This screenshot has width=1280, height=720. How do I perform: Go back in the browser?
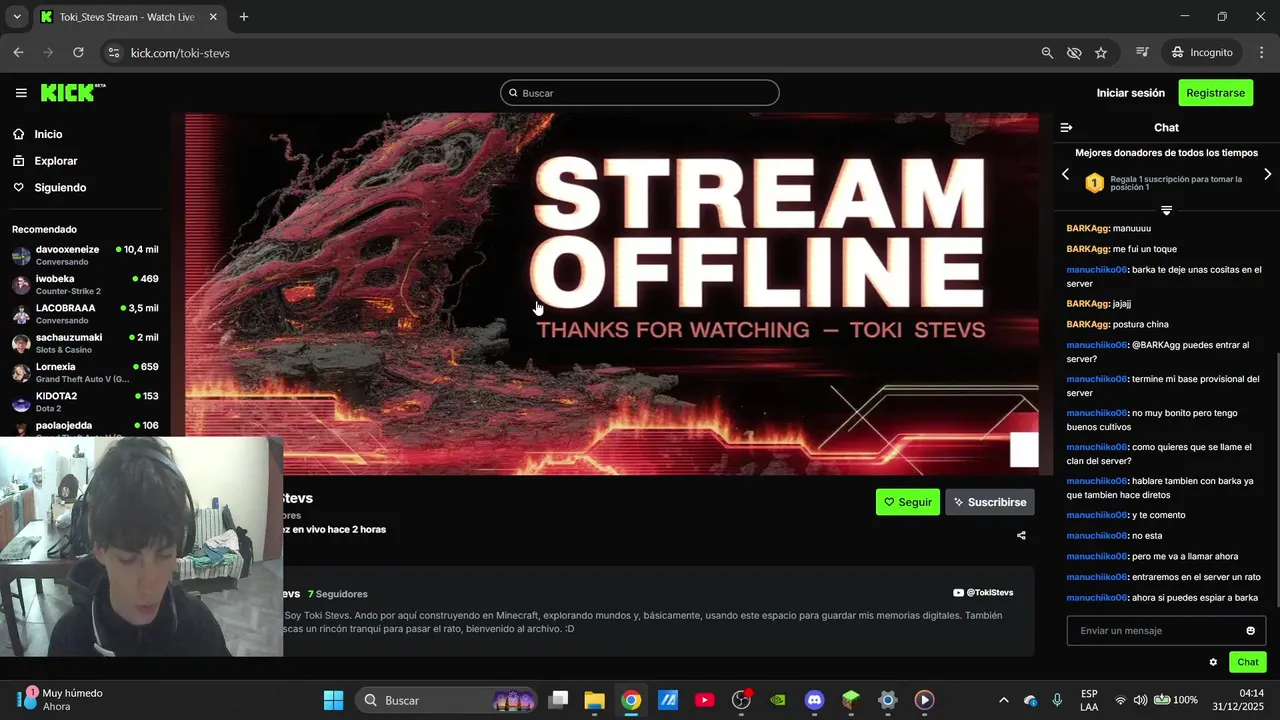click(x=18, y=52)
